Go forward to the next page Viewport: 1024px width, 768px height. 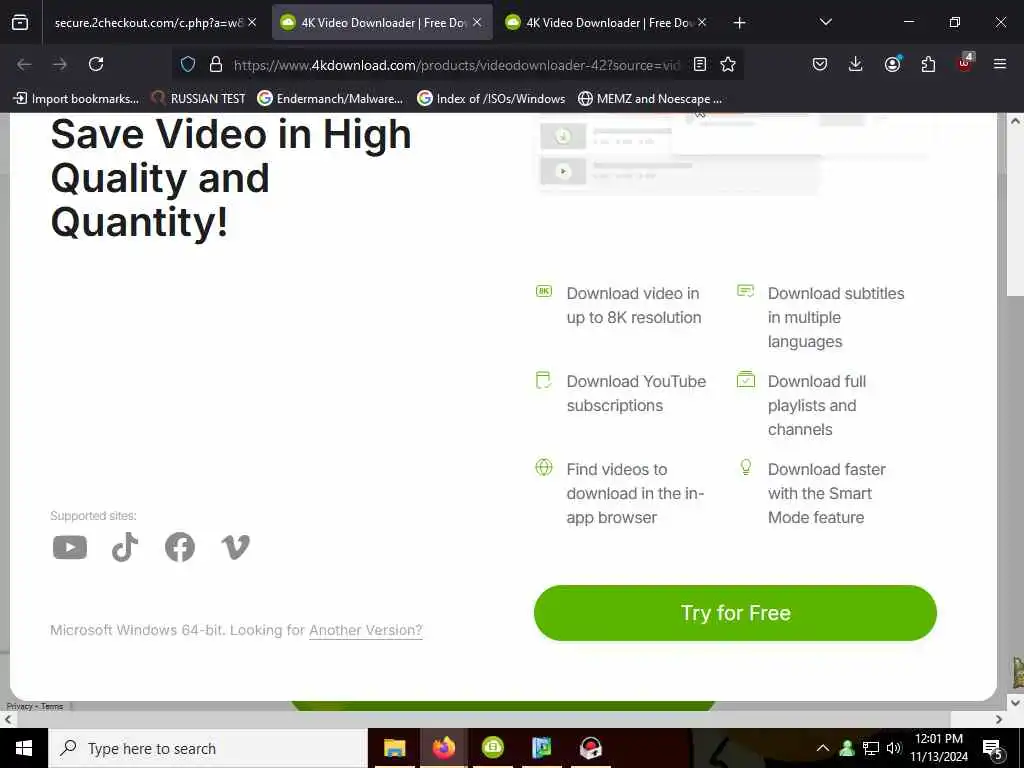pyautogui.click(x=60, y=64)
